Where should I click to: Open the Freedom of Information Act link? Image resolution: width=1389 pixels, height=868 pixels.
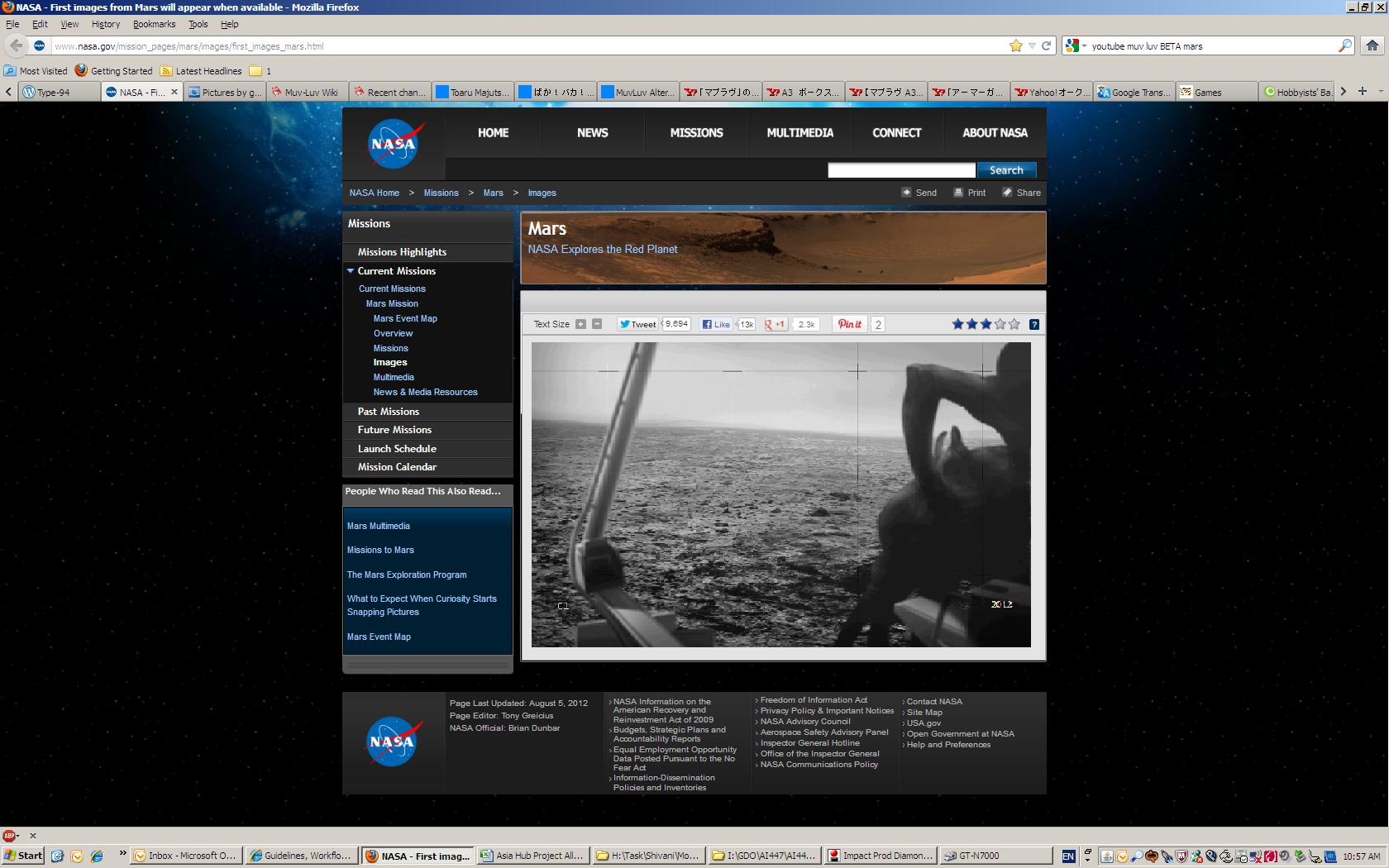[x=814, y=699]
